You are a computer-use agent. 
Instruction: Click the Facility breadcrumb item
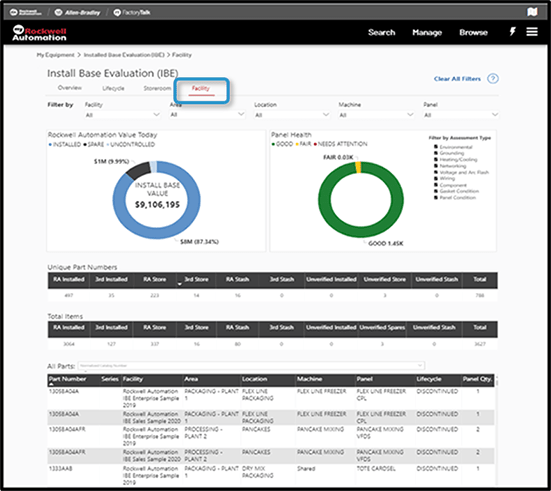pos(182,55)
